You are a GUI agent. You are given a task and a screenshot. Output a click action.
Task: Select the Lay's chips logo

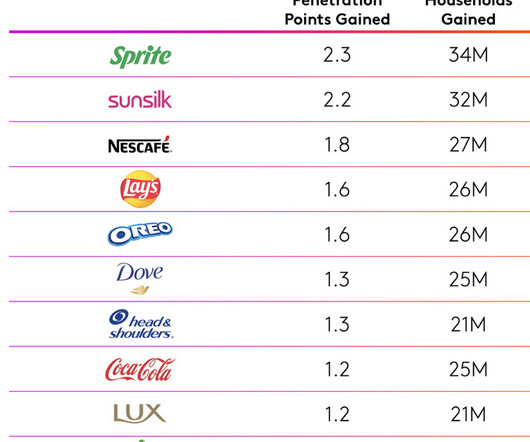pyautogui.click(x=140, y=189)
